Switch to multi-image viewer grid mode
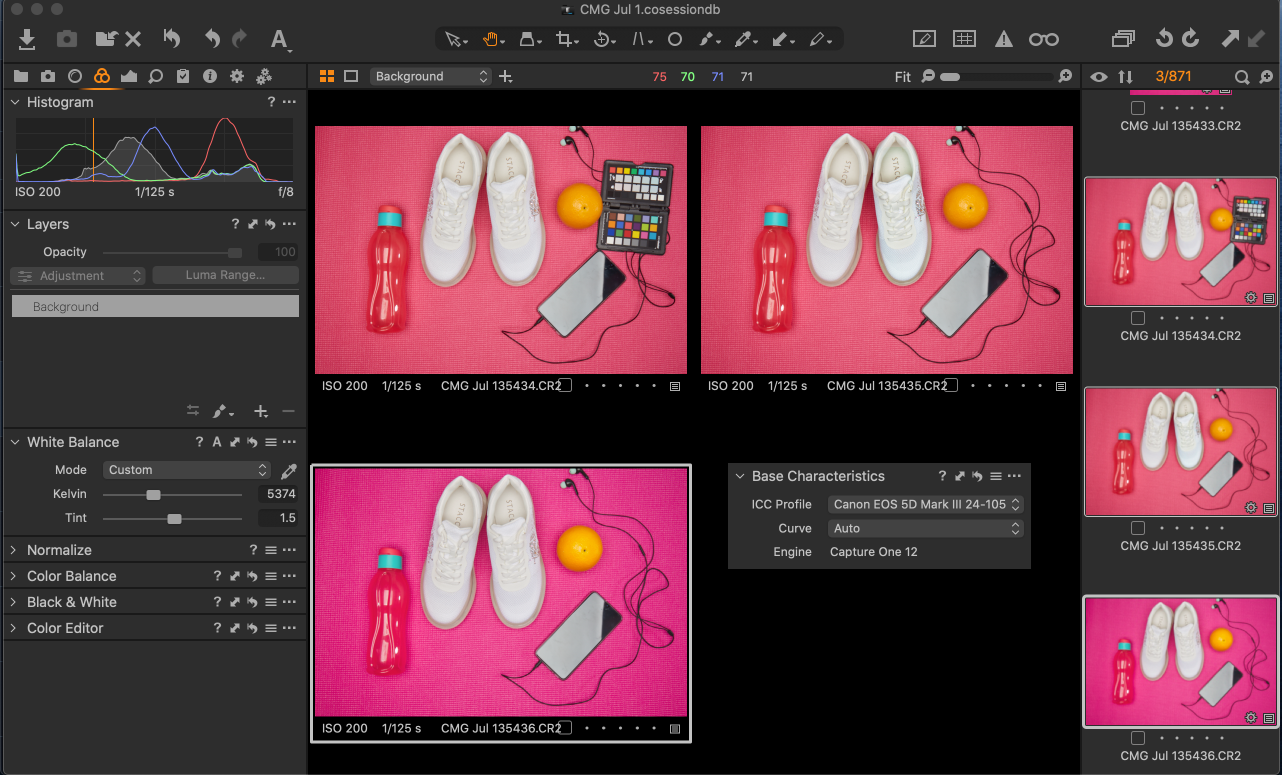 click(327, 76)
